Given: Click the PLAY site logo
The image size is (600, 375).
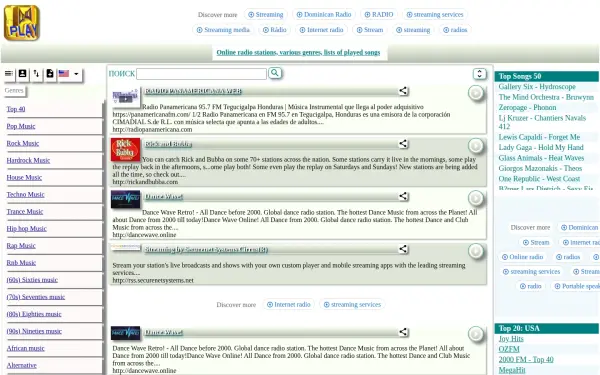Looking at the screenshot, I should 22,23.
